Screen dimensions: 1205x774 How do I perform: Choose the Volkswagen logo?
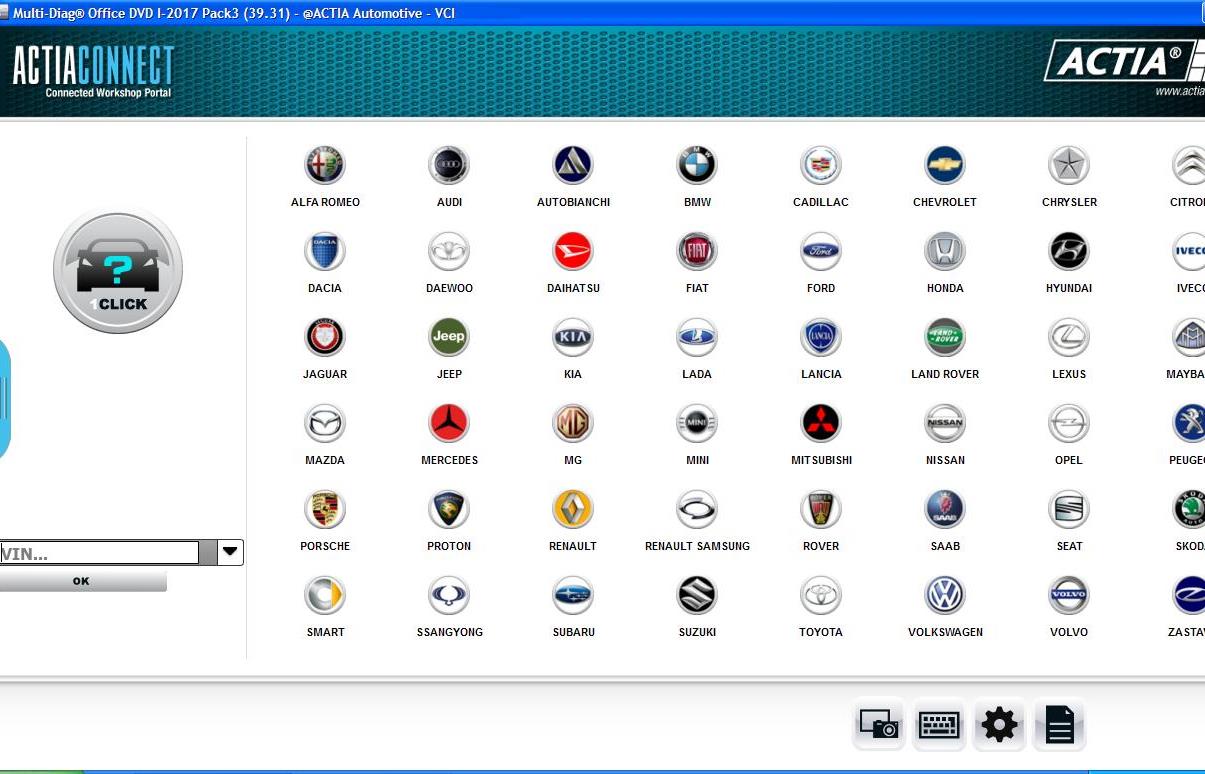pos(945,595)
